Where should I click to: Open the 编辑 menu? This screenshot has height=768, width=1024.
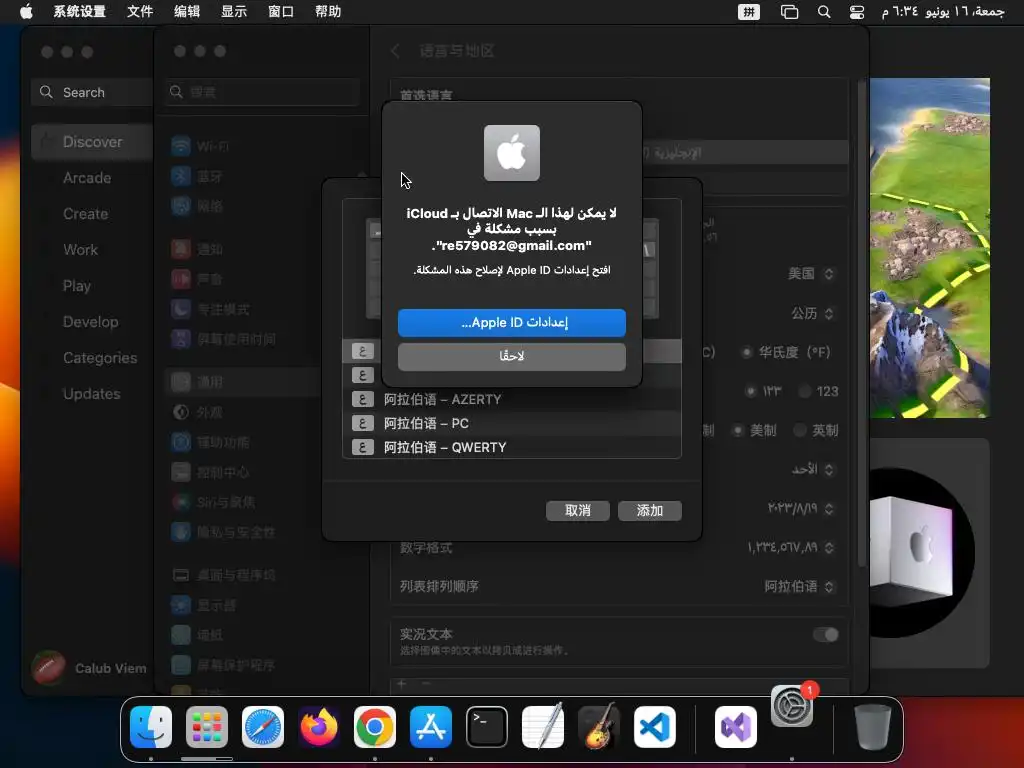[187, 12]
